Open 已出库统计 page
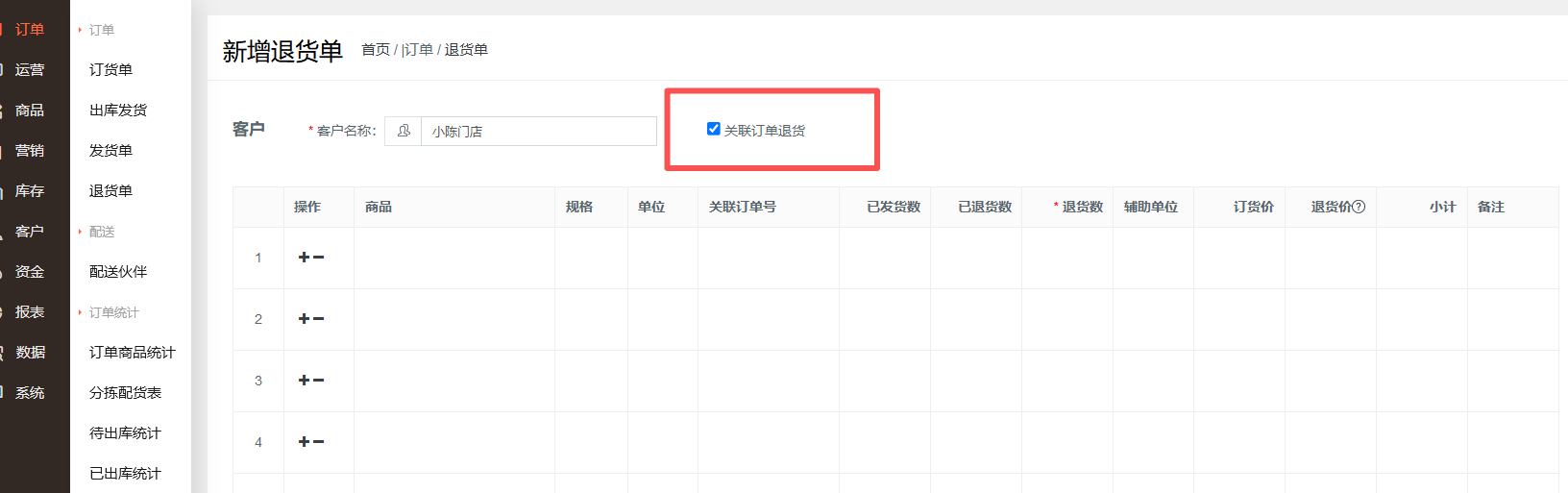The image size is (1568, 493). click(126, 474)
